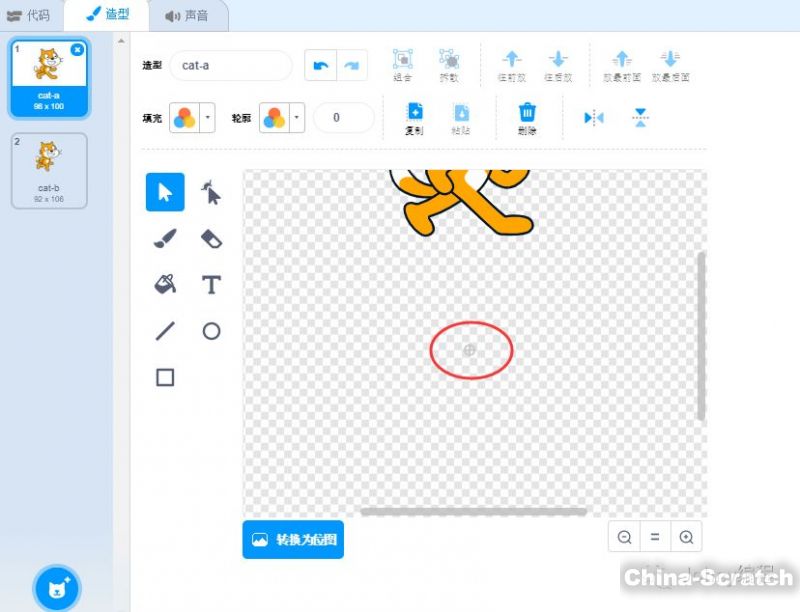The width and height of the screenshot is (800, 612).
Task: Flip the costume vertically
Action: (641, 118)
